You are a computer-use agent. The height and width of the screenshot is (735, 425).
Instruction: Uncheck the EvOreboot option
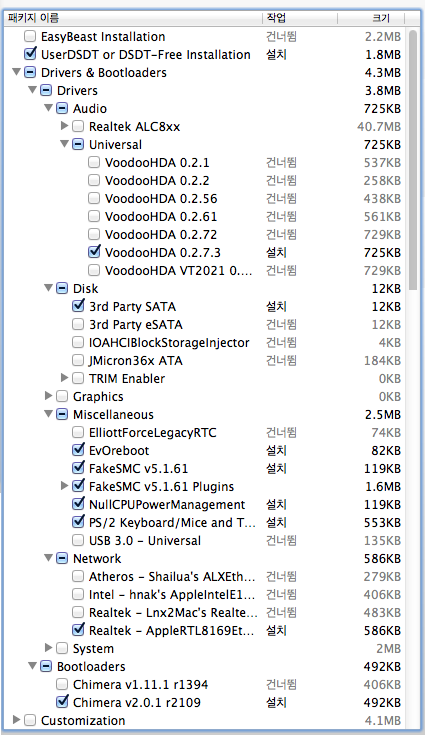pyautogui.click(x=78, y=450)
